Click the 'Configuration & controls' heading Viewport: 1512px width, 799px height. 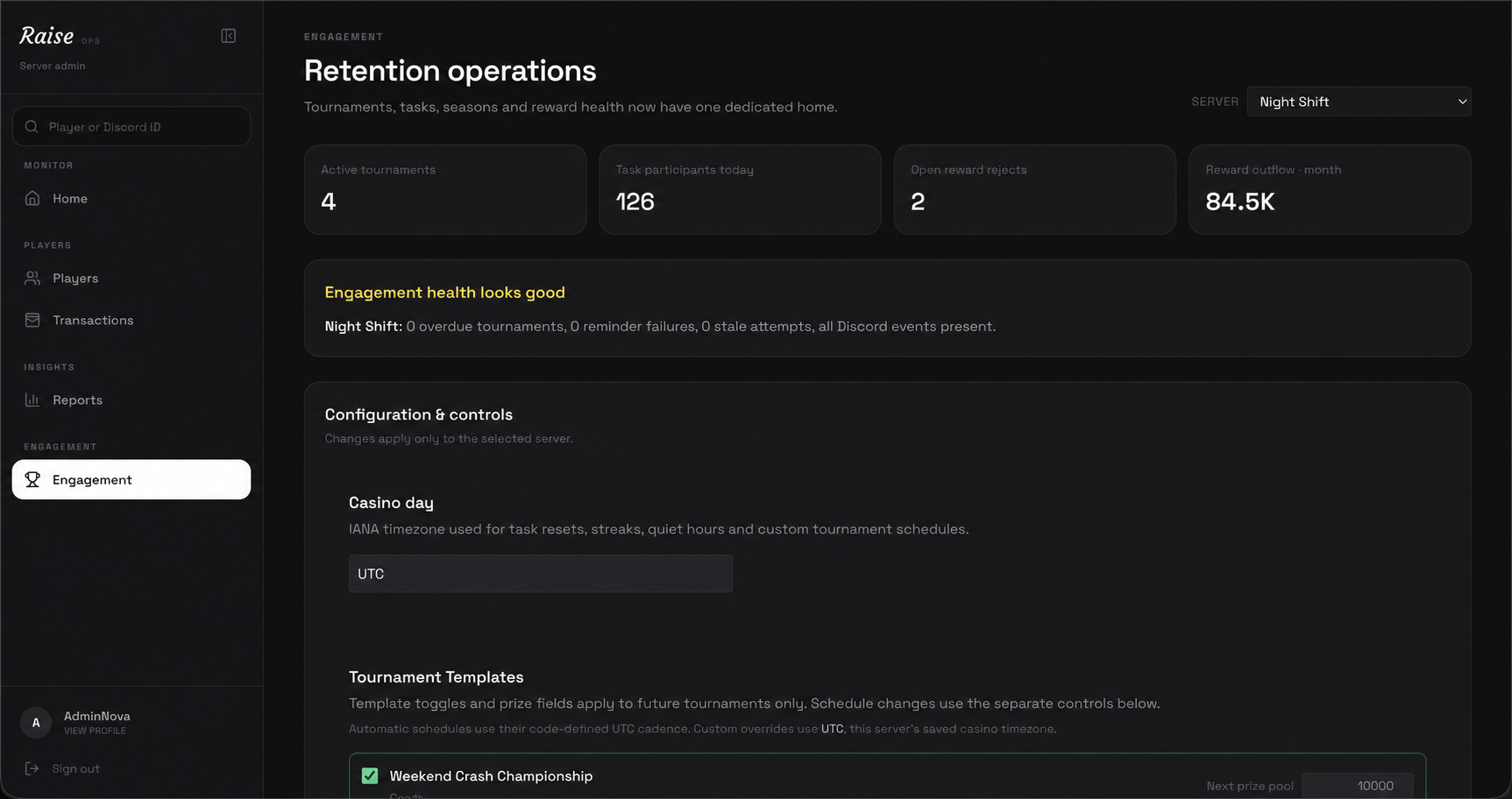click(x=419, y=414)
